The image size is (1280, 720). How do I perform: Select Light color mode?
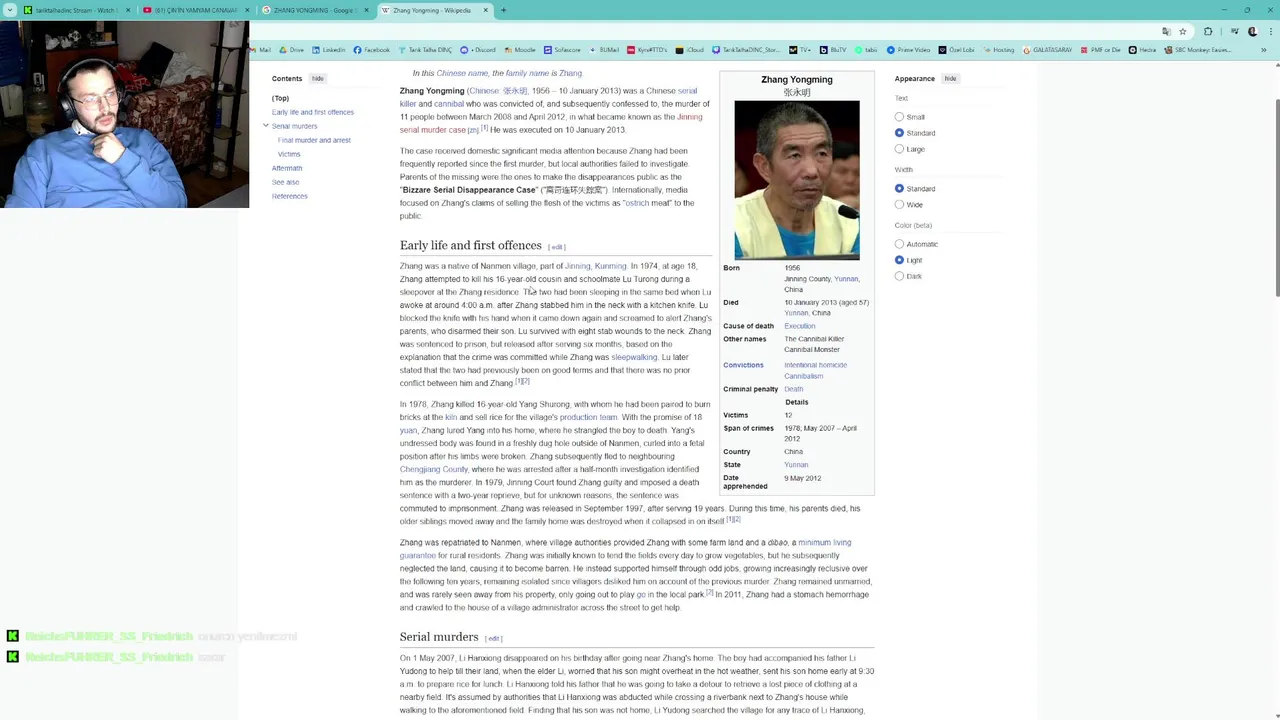(899, 260)
